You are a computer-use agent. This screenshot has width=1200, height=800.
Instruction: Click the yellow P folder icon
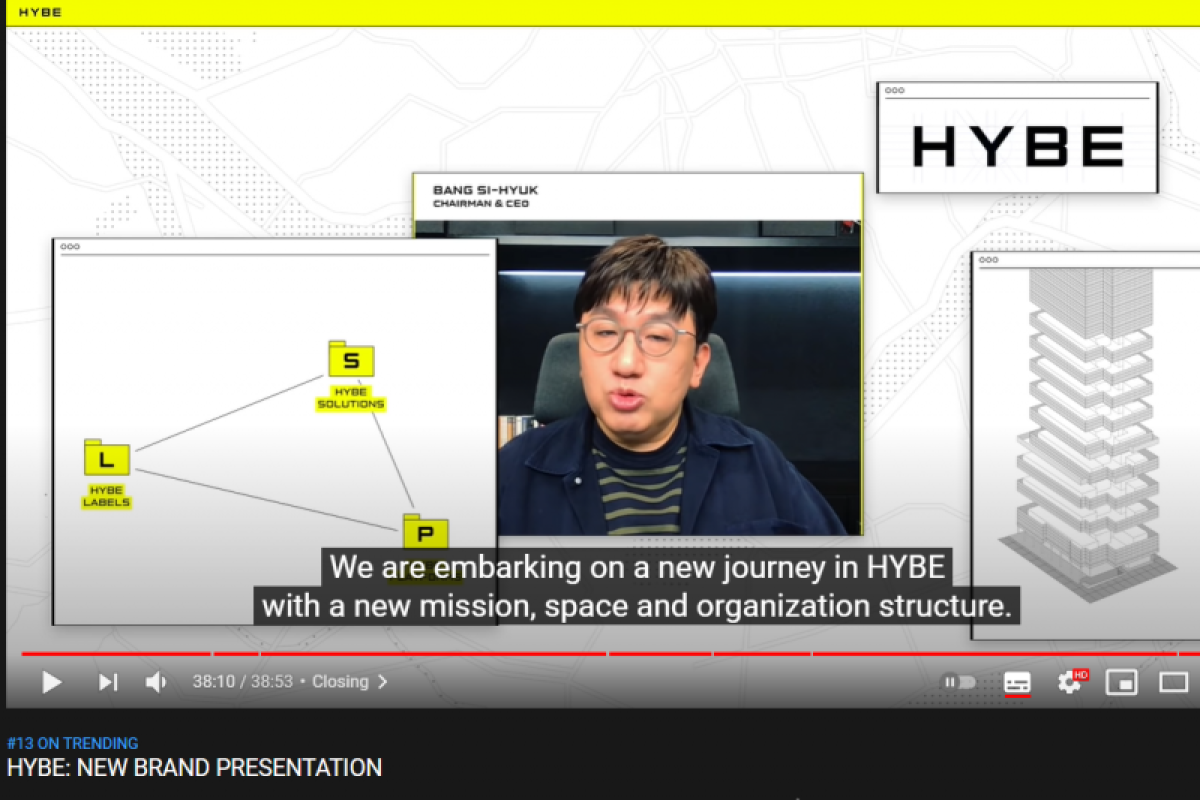pyautogui.click(x=425, y=532)
